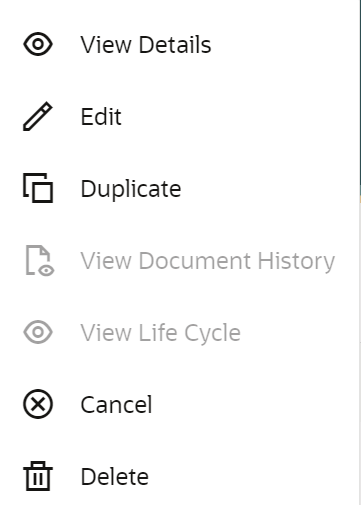This screenshot has height=505, width=361.
Task: Click the trash can Delete icon
Action: click(x=38, y=476)
